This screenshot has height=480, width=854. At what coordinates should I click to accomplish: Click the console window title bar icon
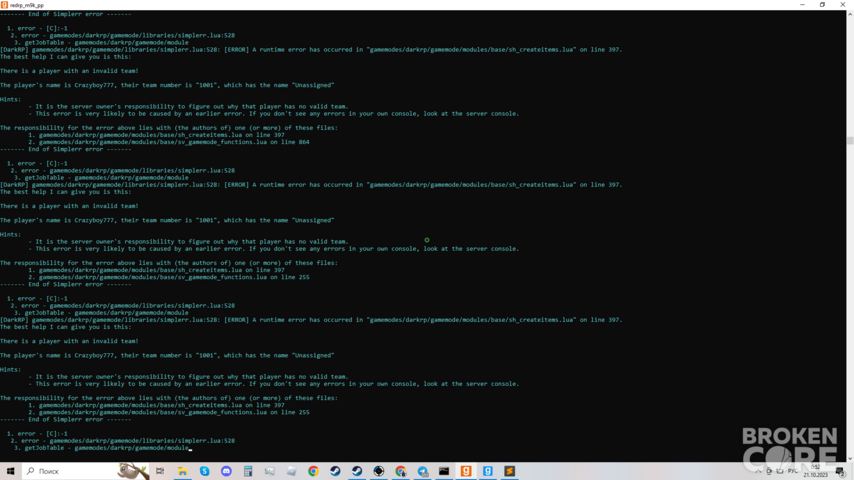click(x=4, y=4)
